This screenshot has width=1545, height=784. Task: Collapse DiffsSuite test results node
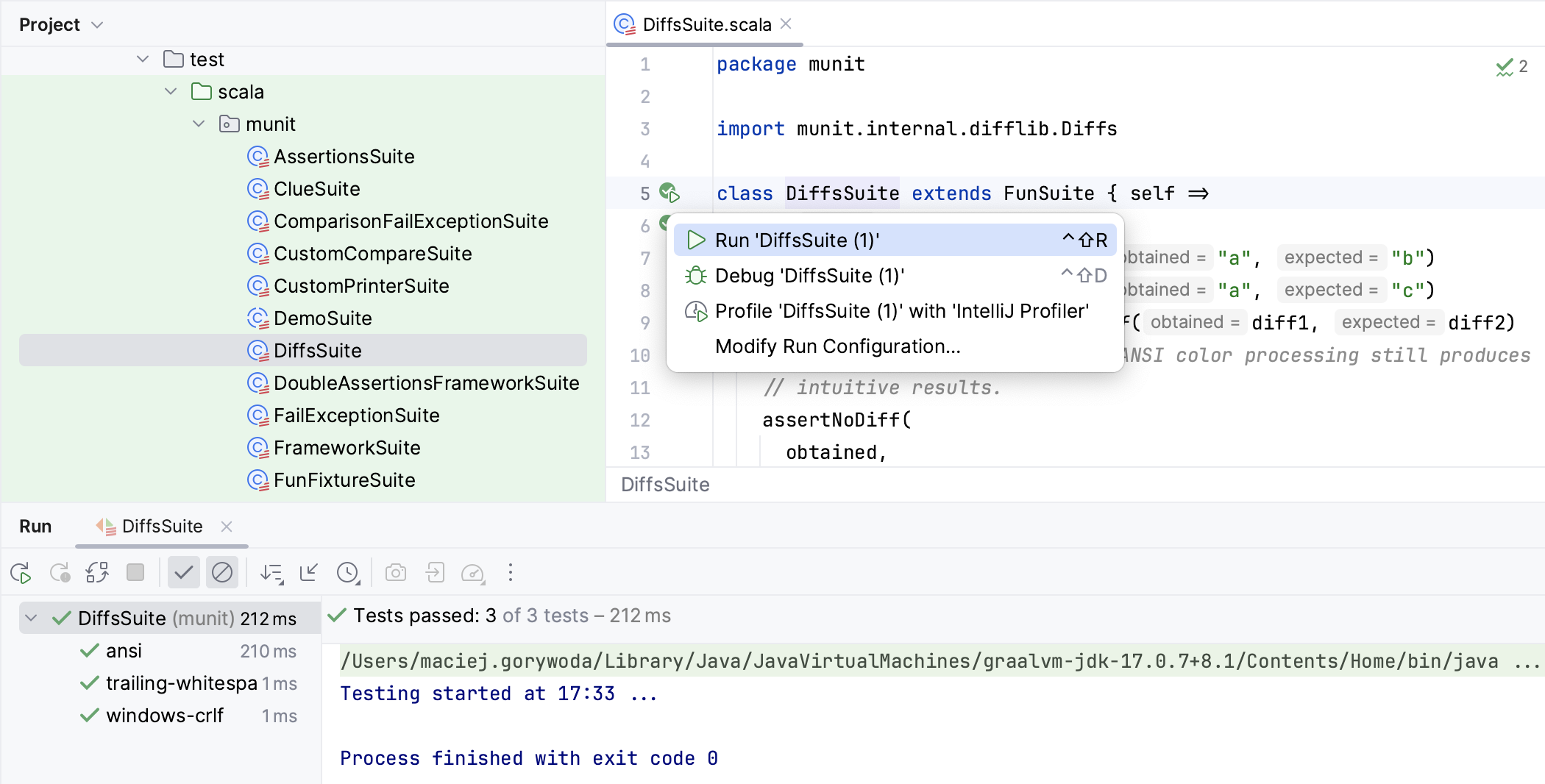31,618
